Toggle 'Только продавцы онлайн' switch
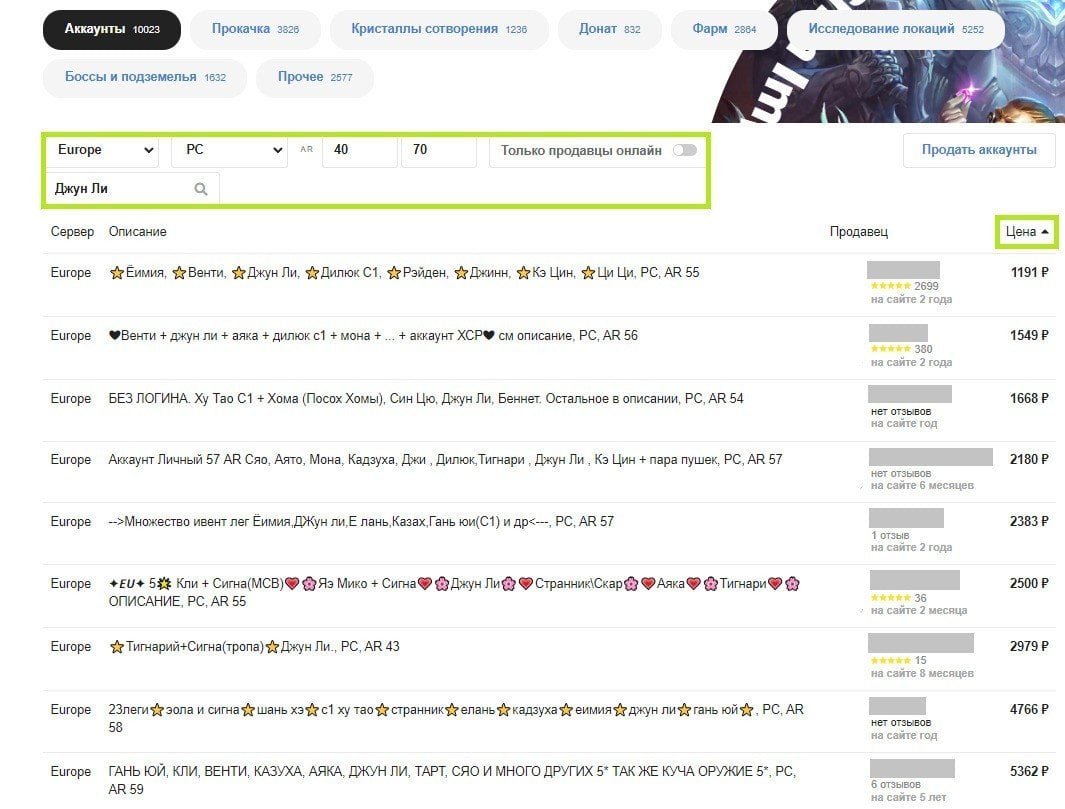This screenshot has width=1065, height=809. click(x=685, y=150)
